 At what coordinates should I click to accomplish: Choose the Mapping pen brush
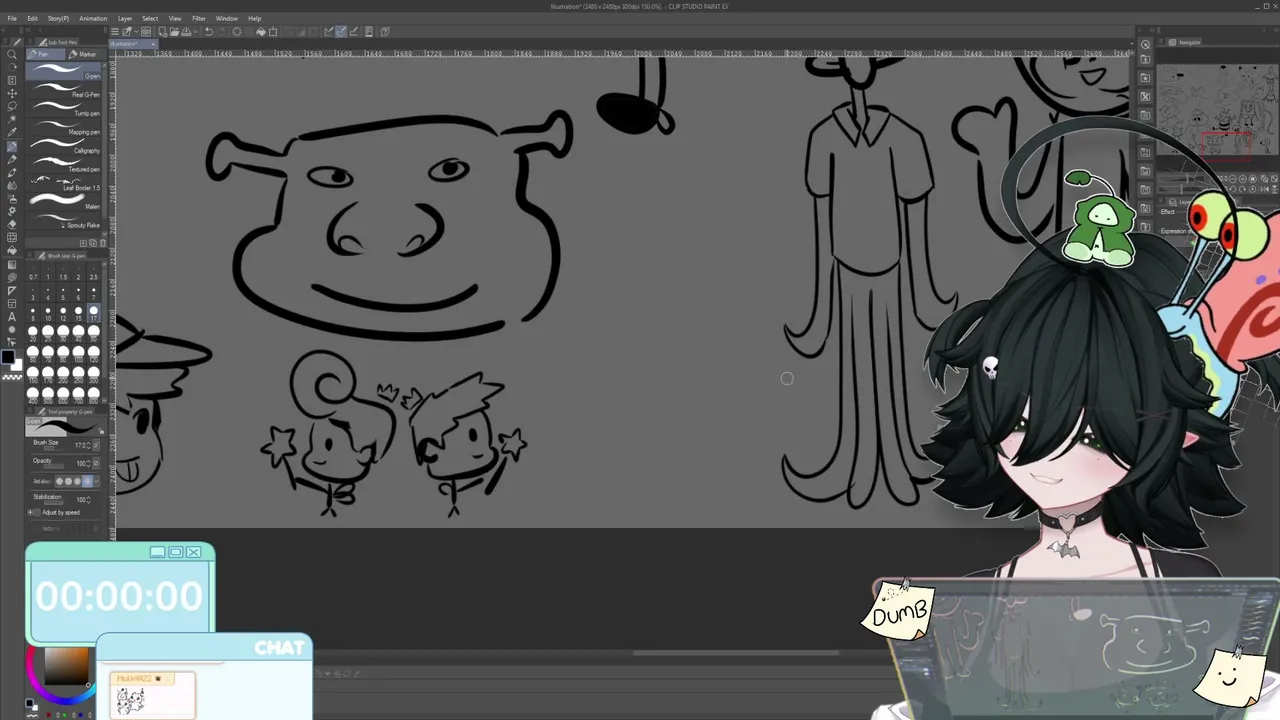(66, 129)
